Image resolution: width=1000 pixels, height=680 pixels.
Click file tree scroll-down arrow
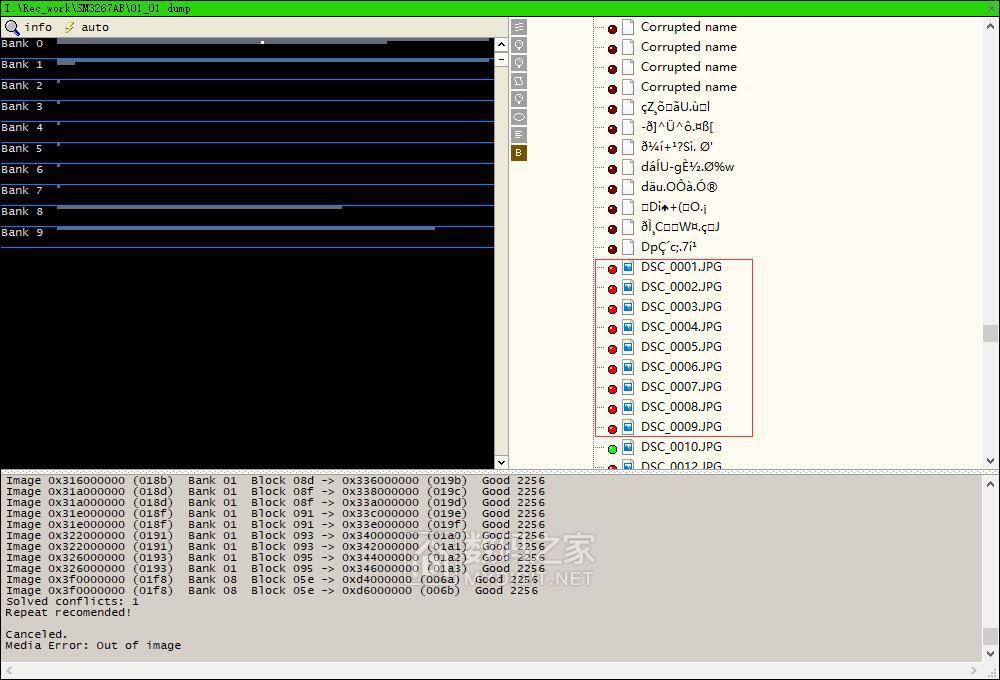(990, 461)
